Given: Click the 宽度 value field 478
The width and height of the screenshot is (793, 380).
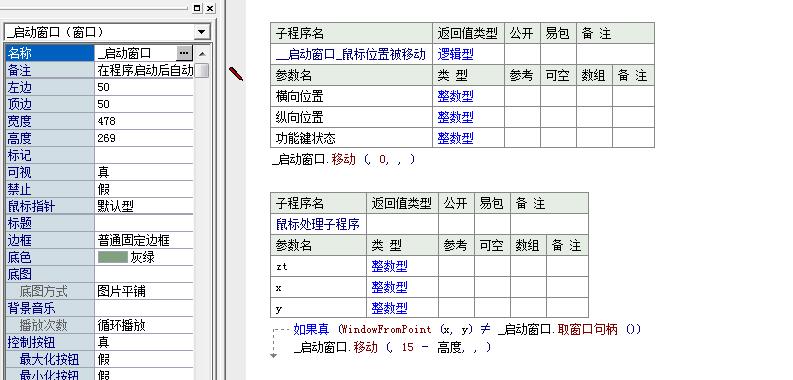Looking at the screenshot, I should (144, 121).
